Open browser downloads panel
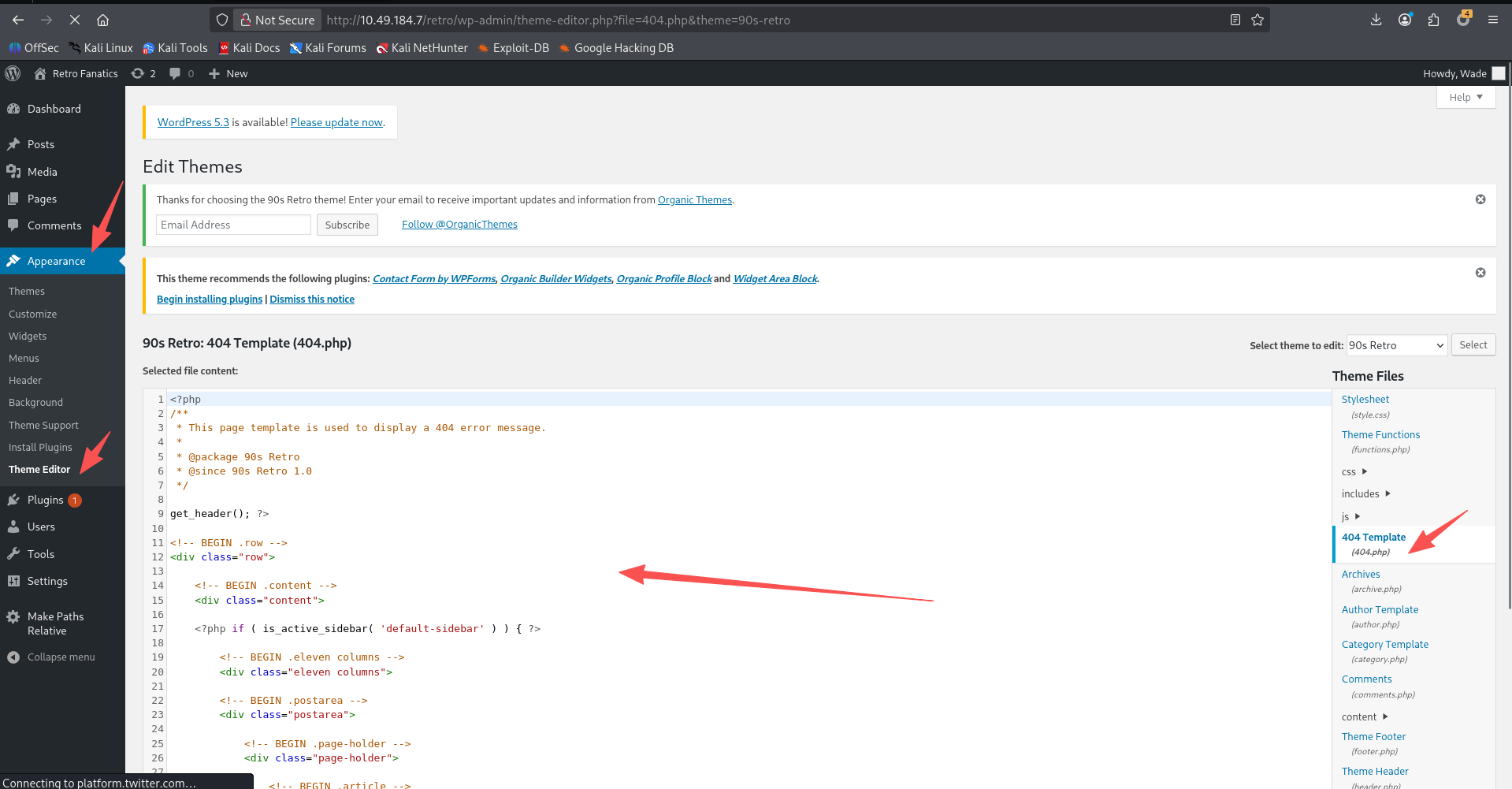The height and width of the screenshot is (789, 1512). pos(1376,20)
